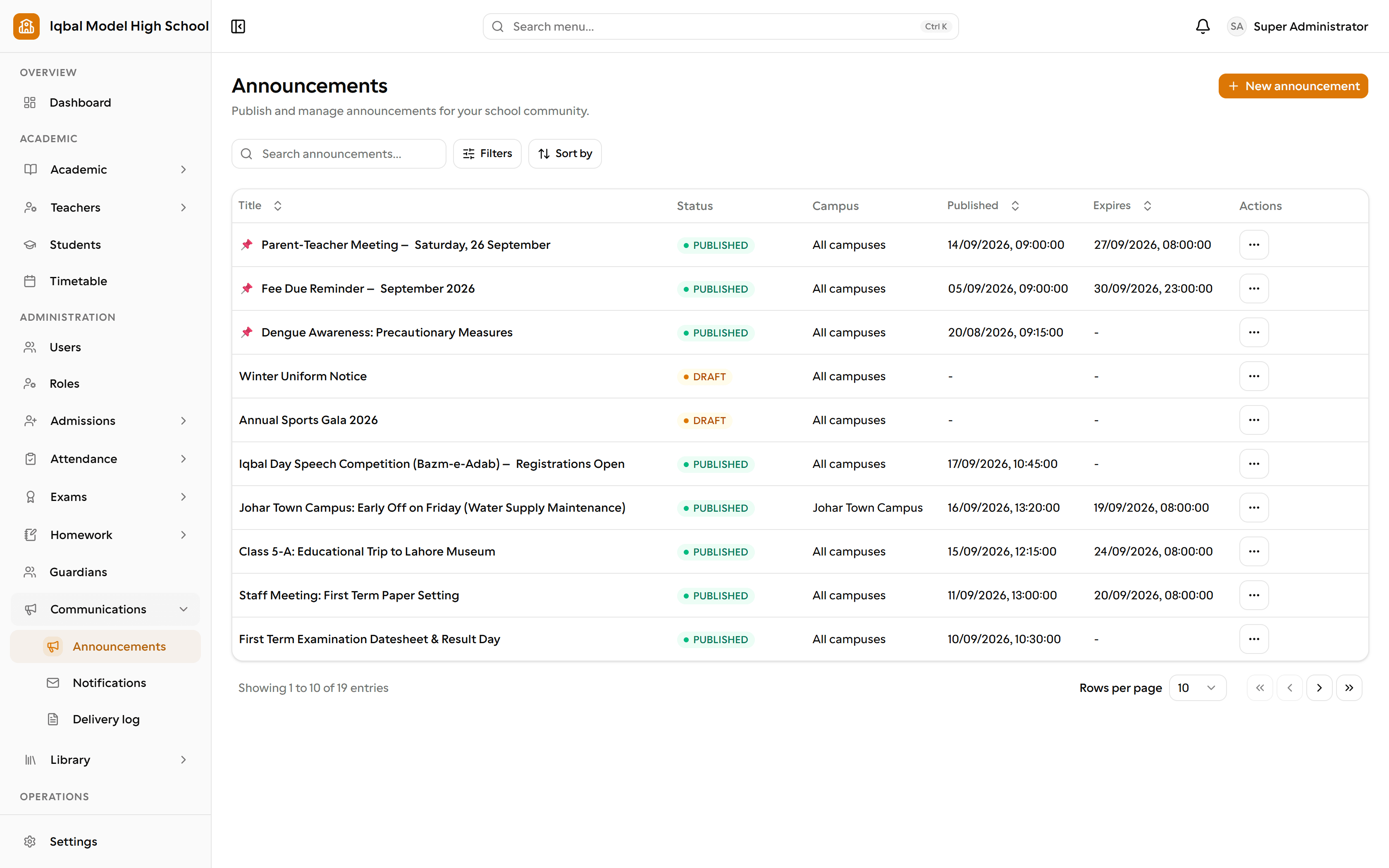Open actions for Dengue Awareness row
Screen dimensions: 1389x868
pos(1253,332)
